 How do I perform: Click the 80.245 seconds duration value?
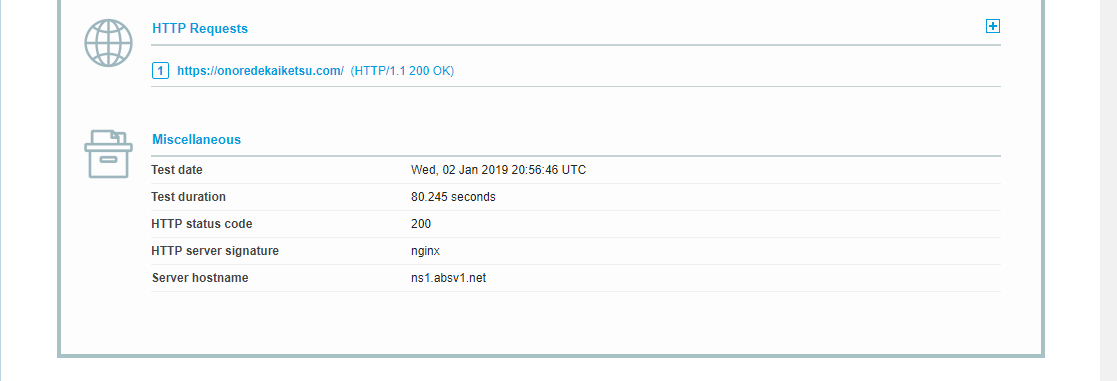[453, 197]
